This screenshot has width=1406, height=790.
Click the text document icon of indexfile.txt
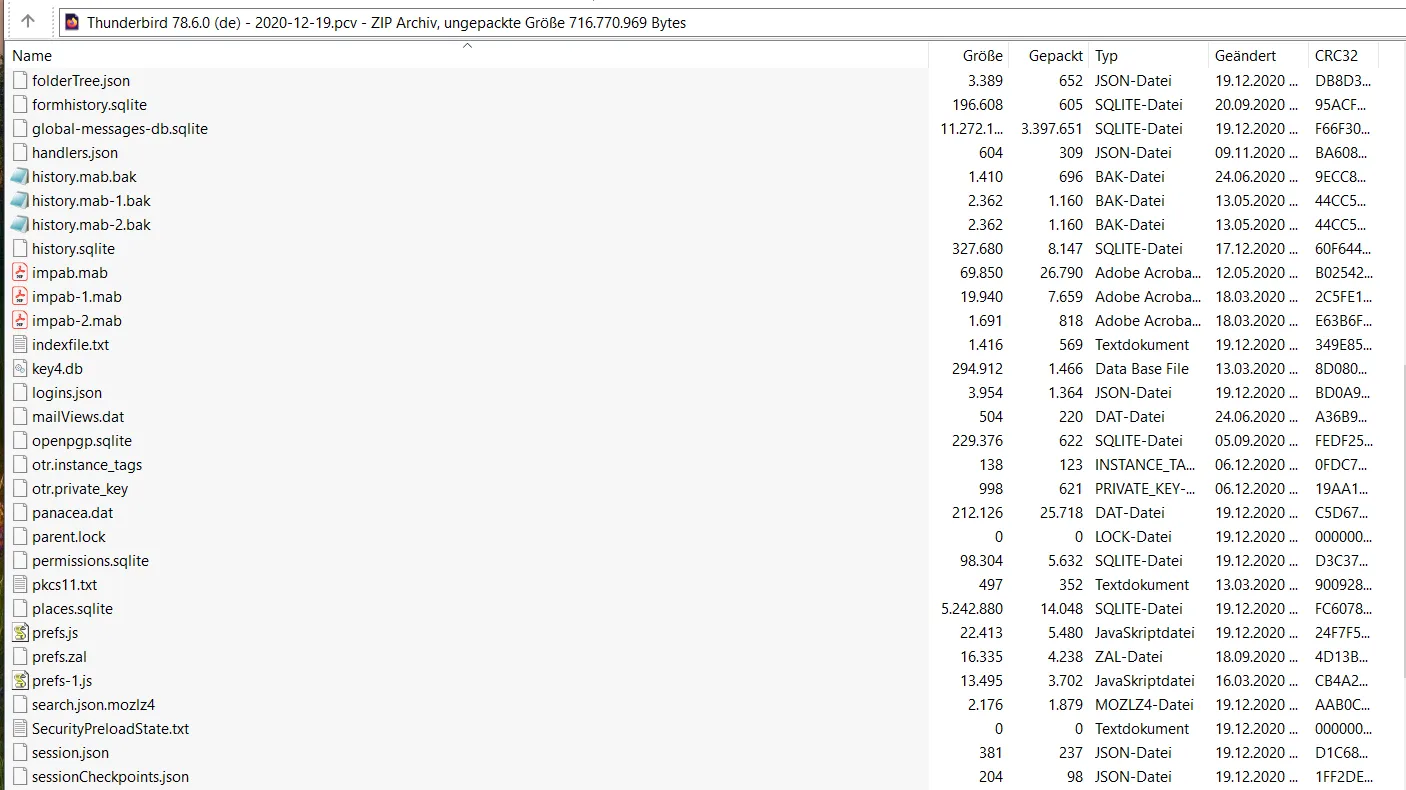20,344
